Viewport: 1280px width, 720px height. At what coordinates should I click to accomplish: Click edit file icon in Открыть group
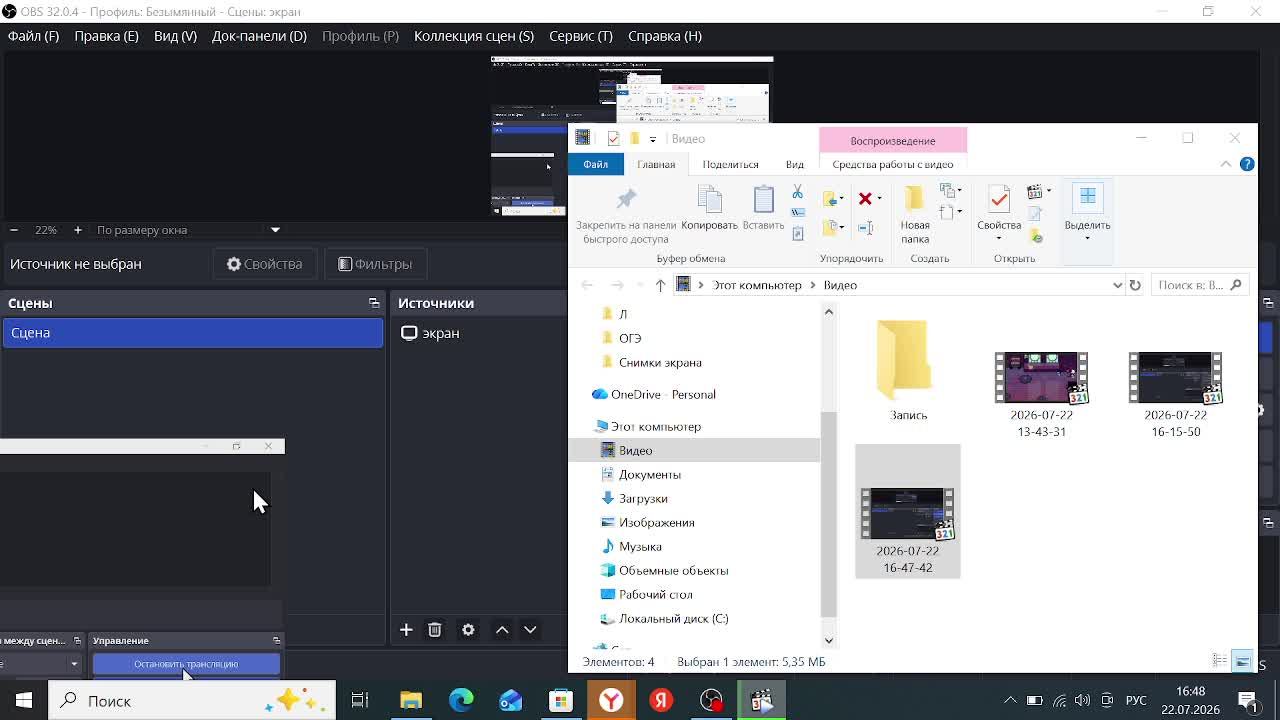click(1036, 214)
